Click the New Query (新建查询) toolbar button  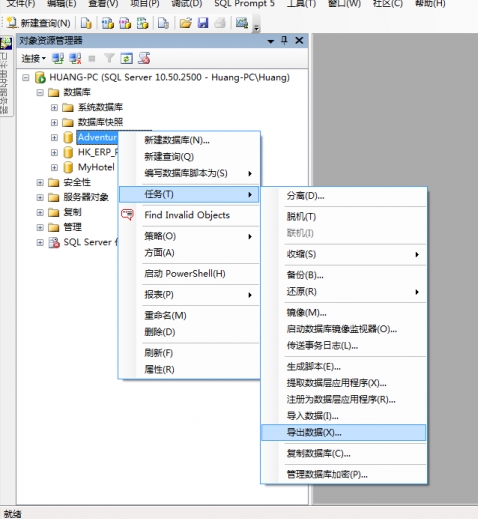pos(39,23)
